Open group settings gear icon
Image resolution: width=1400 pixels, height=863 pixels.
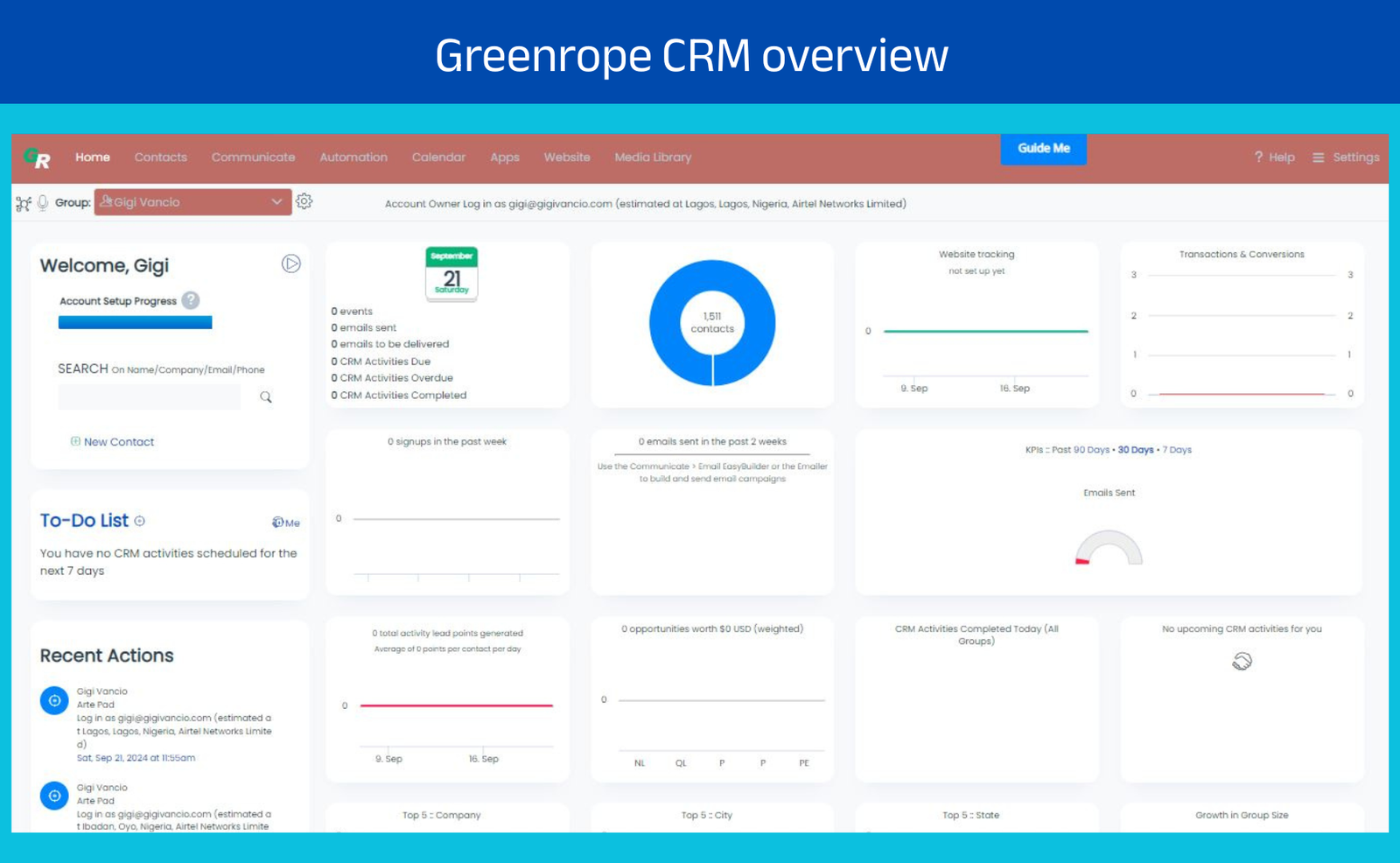pos(304,201)
